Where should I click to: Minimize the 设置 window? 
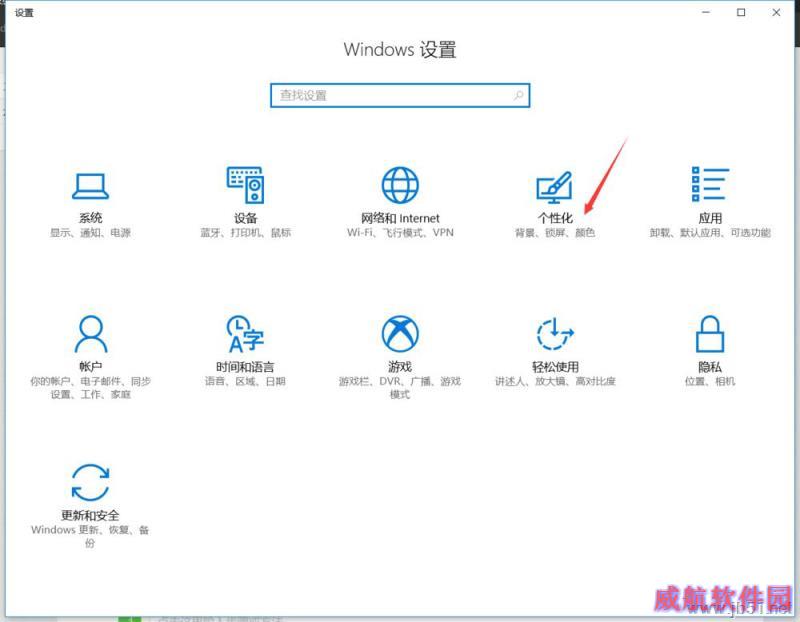[x=706, y=12]
